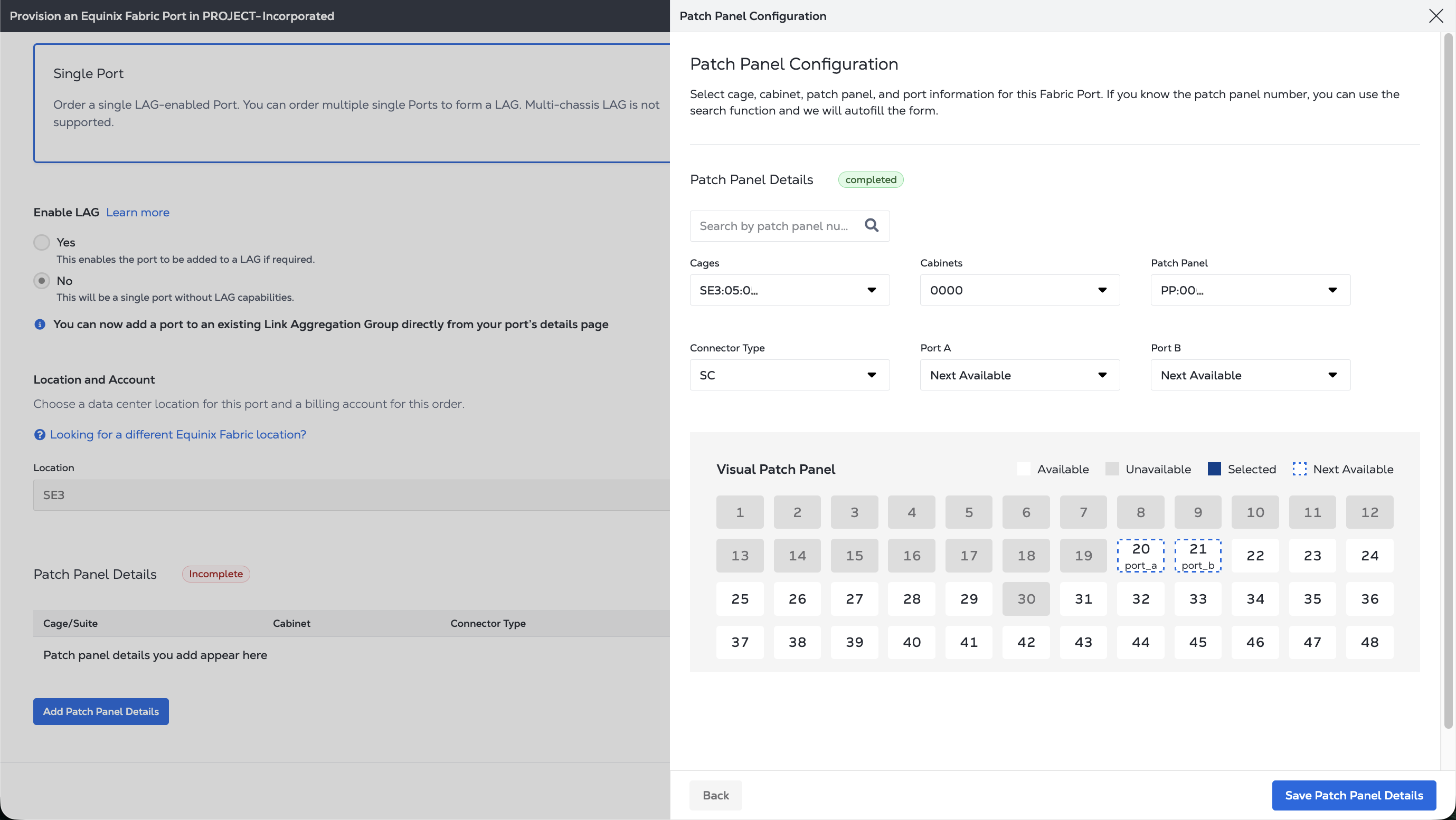The image size is (1456, 820).
Task: Select port 48 in the visual patch panel
Action: point(1369,642)
